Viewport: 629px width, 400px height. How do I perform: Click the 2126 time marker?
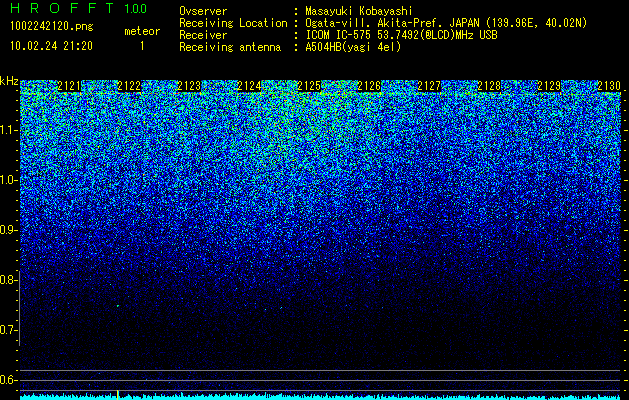(x=369, y=86)
